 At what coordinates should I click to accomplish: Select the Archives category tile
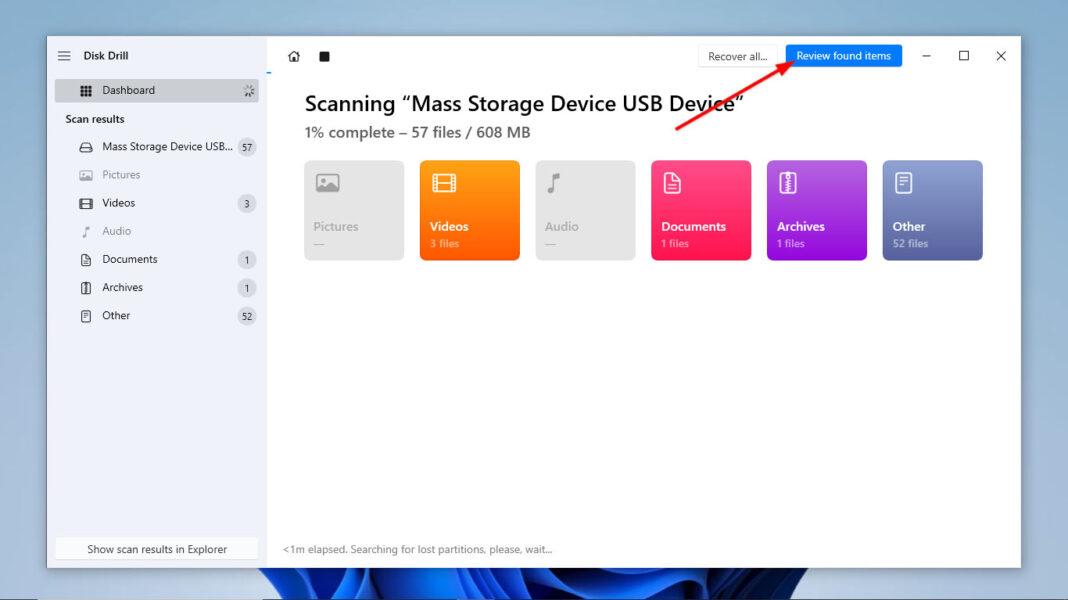pos(816,210)
